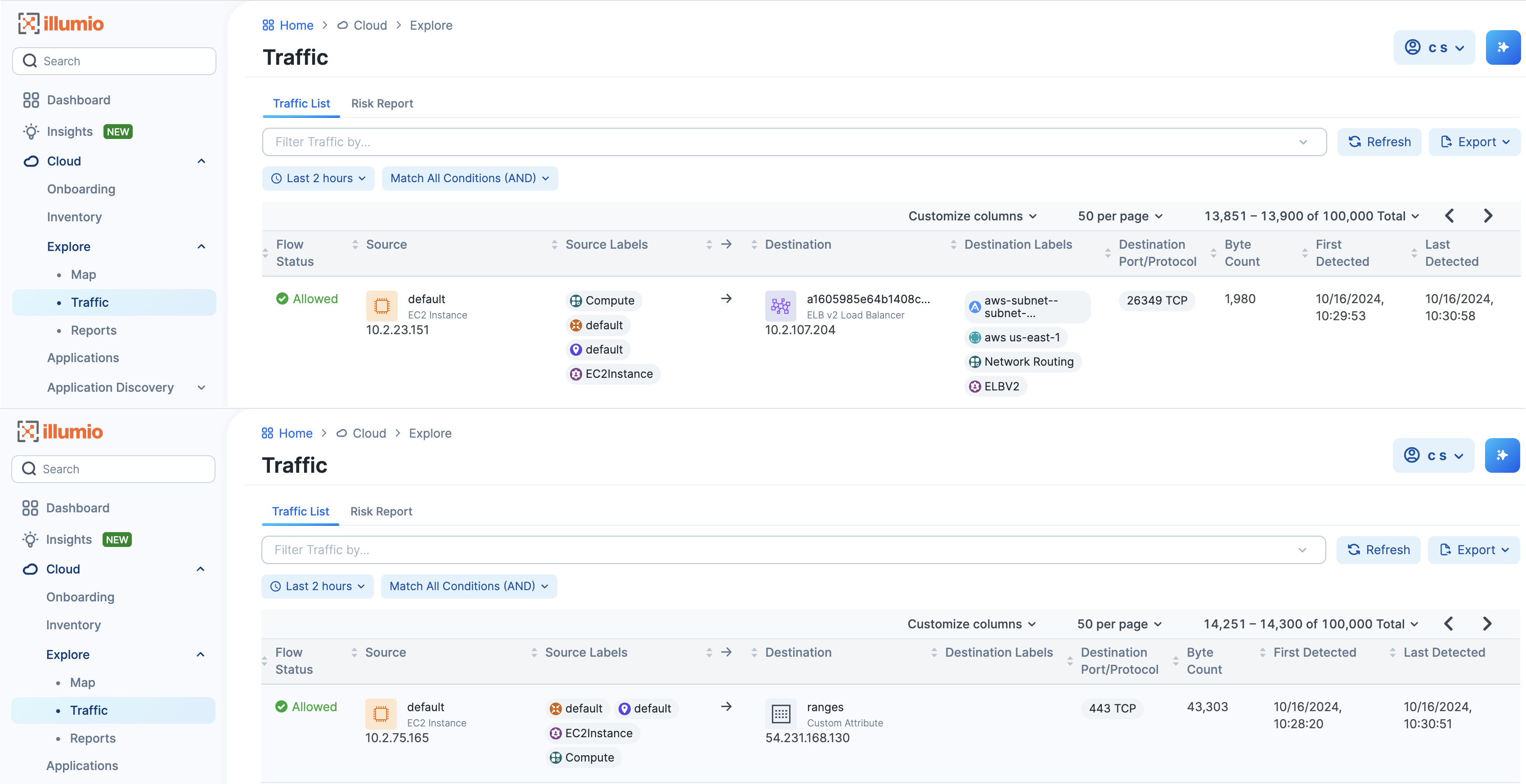Click the Cloud breadcrumb in the lower view
1526x784 pixels.
(x=361, y=434)
